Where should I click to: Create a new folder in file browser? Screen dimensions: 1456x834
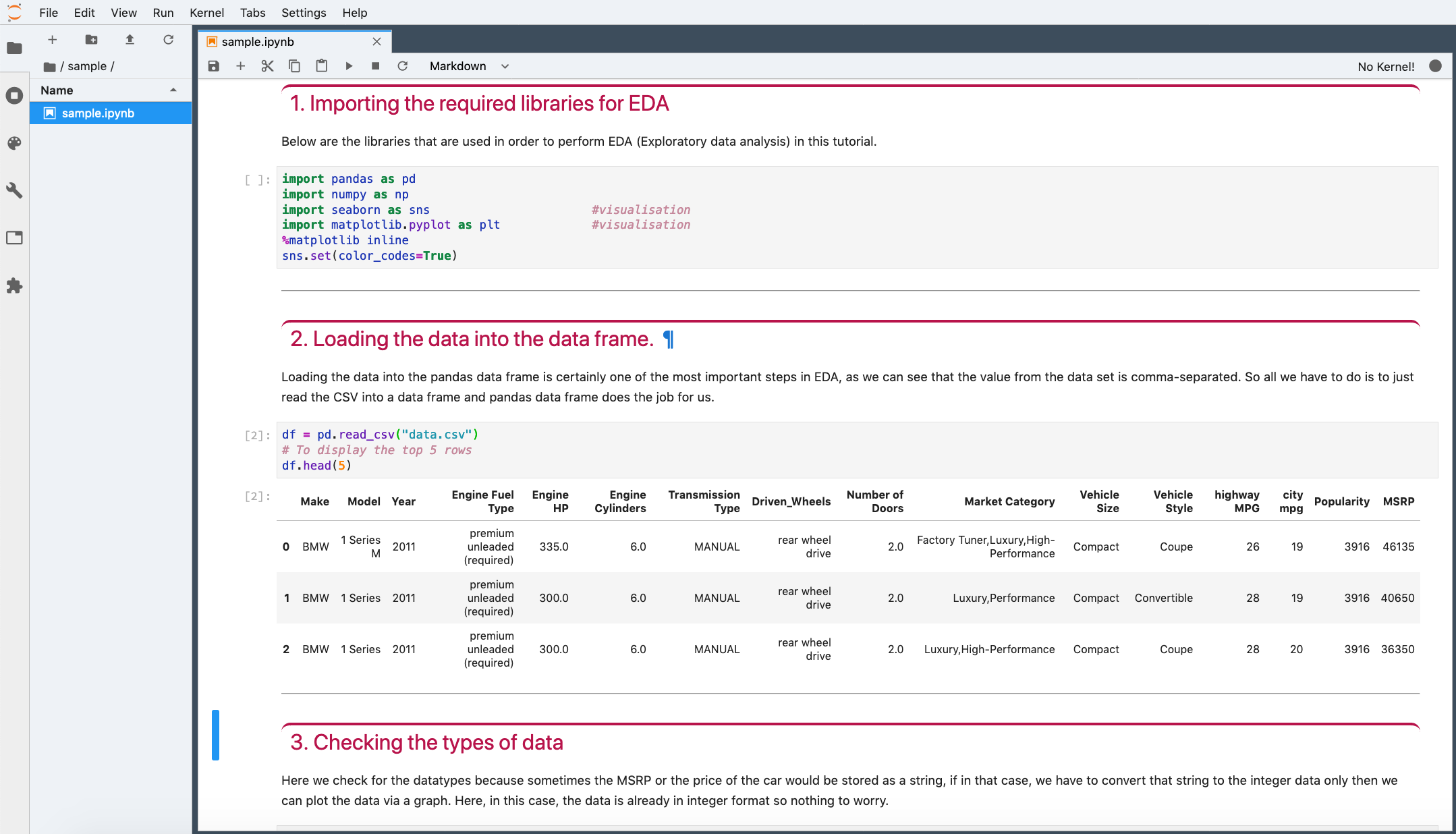91,40
